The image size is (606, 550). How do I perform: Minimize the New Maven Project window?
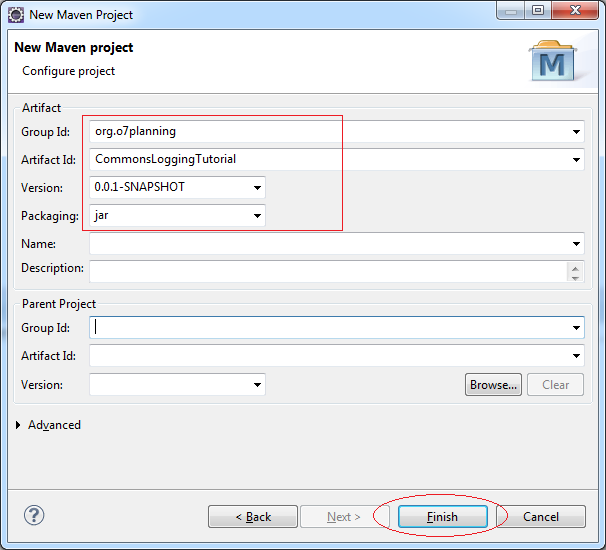click(x=511, y=11)
